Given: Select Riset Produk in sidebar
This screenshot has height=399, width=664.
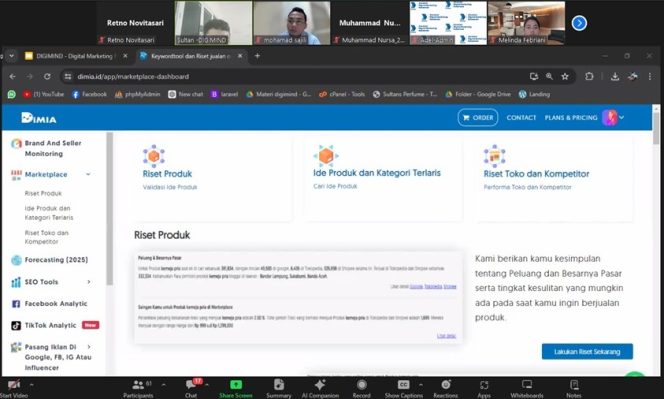Looking at the screenshot, I should click(x=43, y=194).
